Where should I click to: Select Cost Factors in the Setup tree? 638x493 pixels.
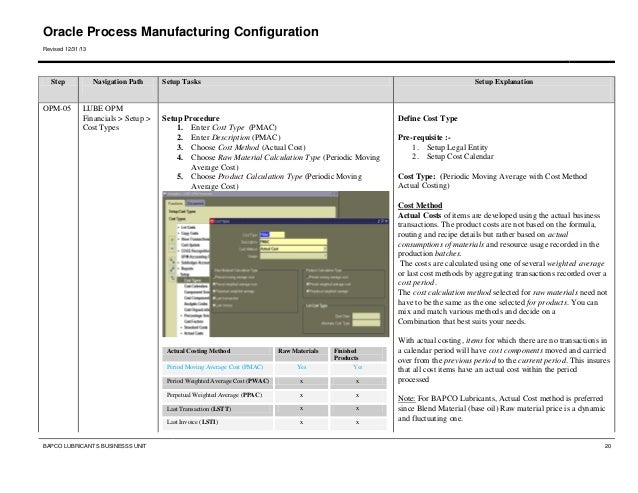click(194, 321)
